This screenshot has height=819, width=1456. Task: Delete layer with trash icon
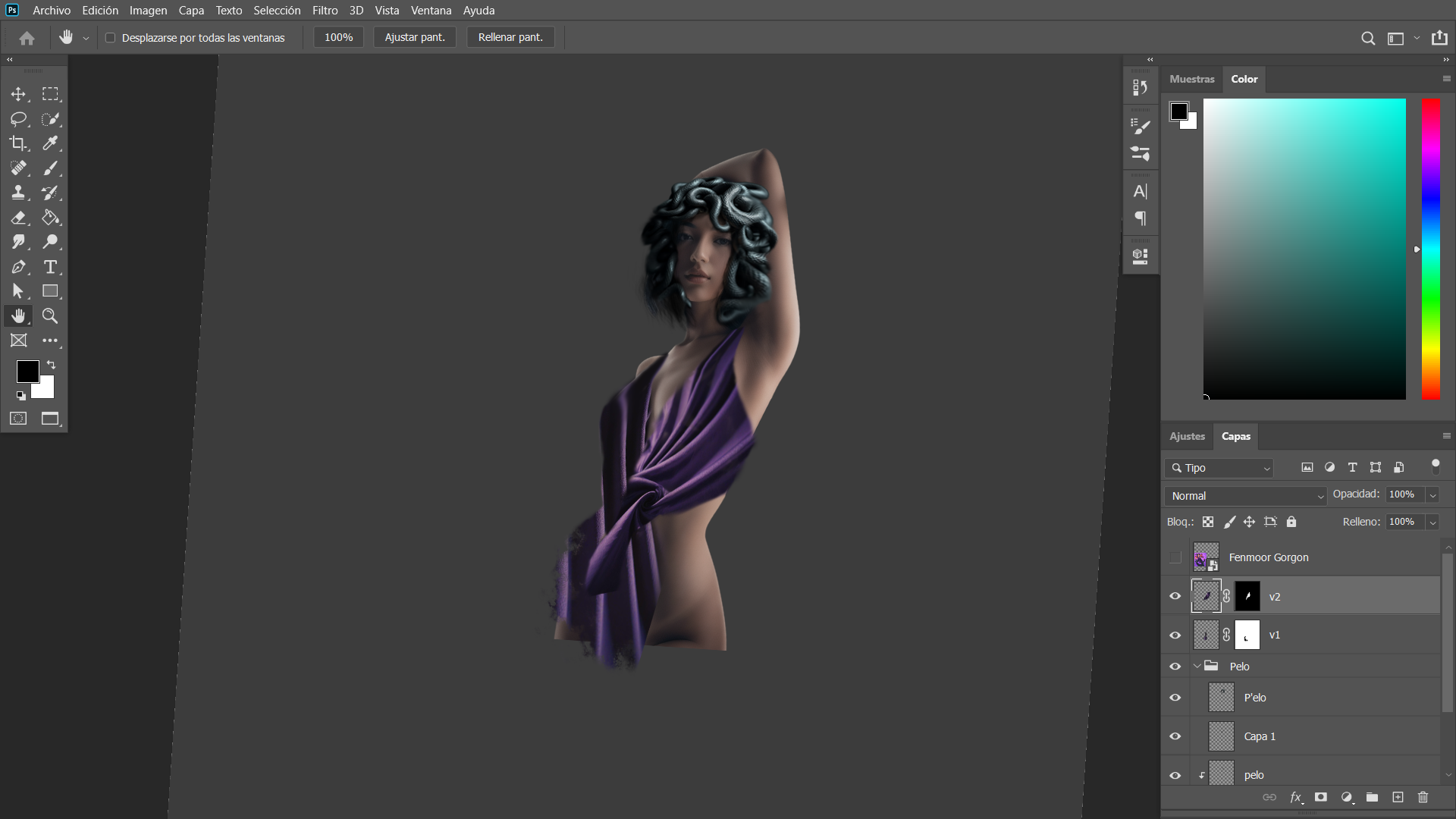[x=1423, y=797]
